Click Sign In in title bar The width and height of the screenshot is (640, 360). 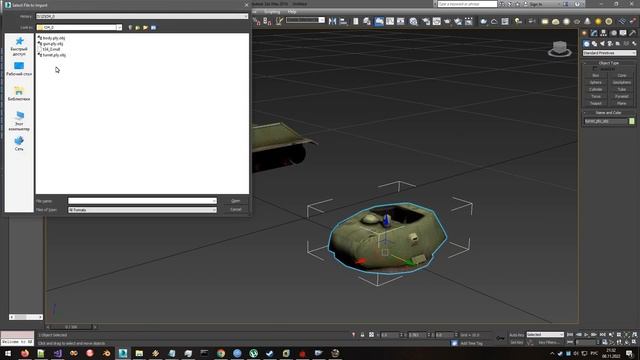(536, 4)
